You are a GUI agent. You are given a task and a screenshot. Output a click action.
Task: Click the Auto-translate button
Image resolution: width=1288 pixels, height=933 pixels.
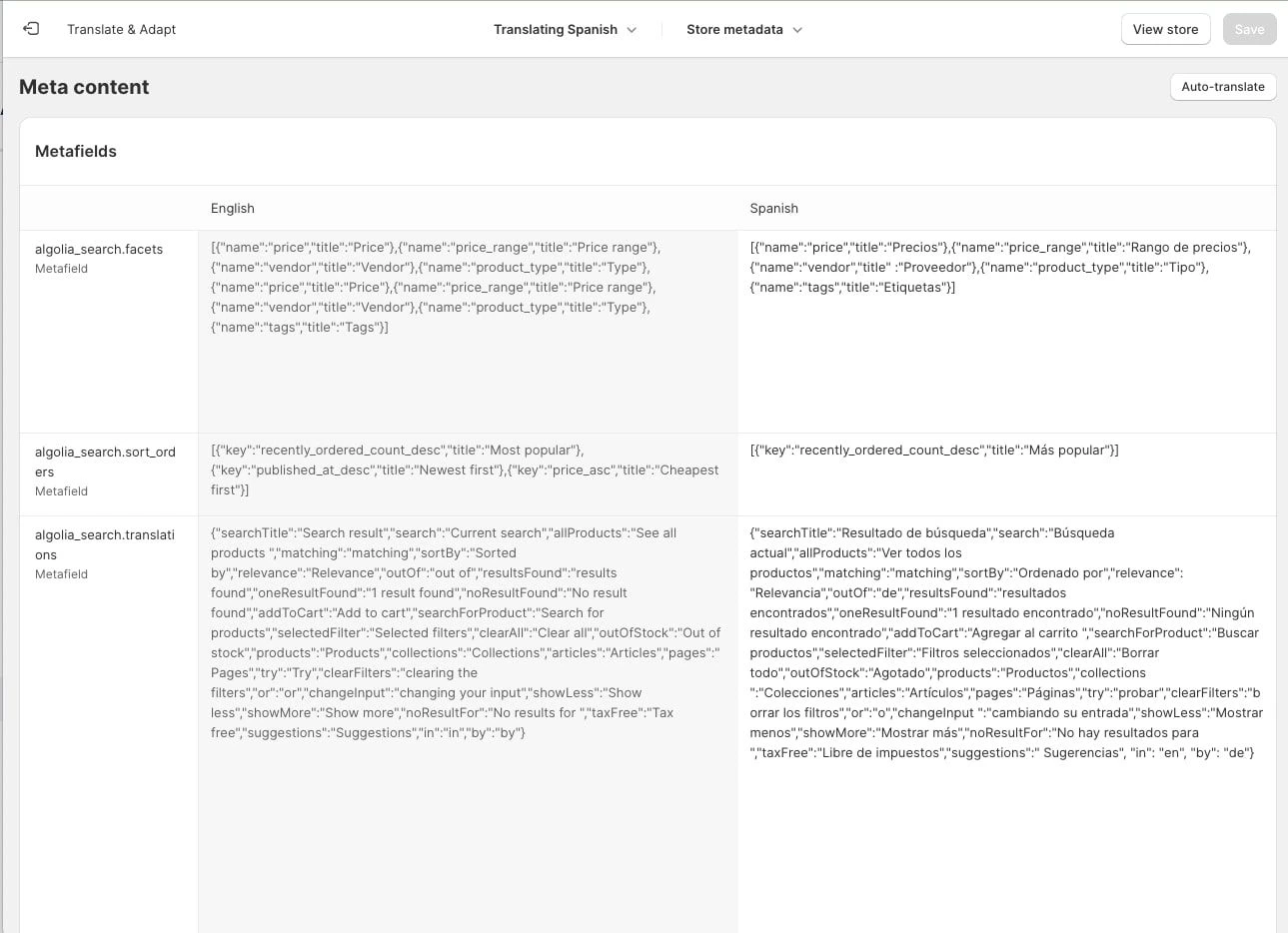click(1222, 87)
